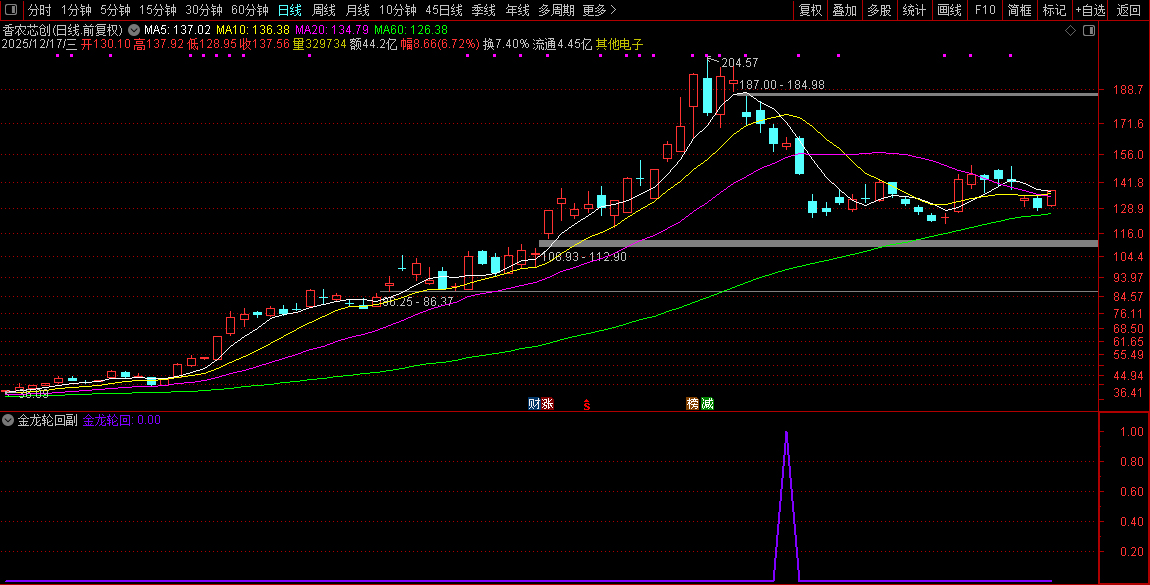Add stock via +自选 button
The image size is (1150, 585).
point(1091,11)
